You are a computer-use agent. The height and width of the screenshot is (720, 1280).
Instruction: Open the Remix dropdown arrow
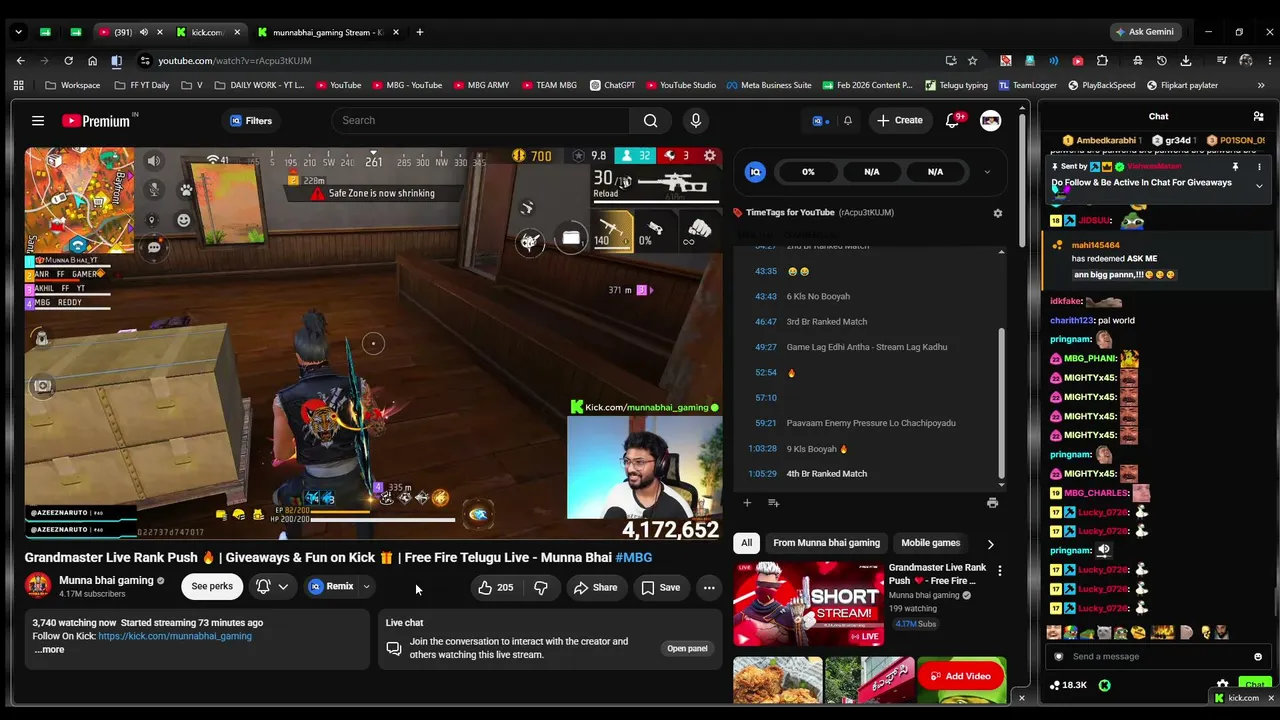(x=367, y=587)
